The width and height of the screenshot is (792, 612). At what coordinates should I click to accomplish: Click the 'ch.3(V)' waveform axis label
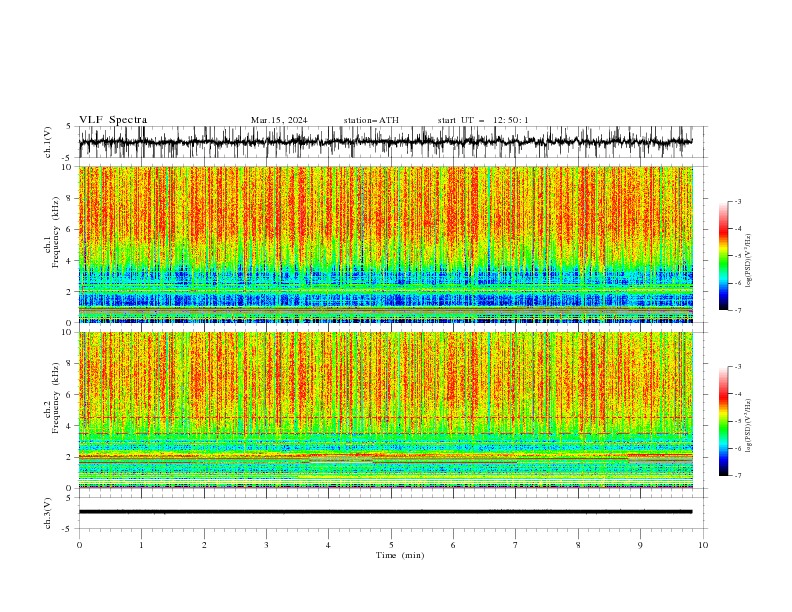[x=47, y=513]
